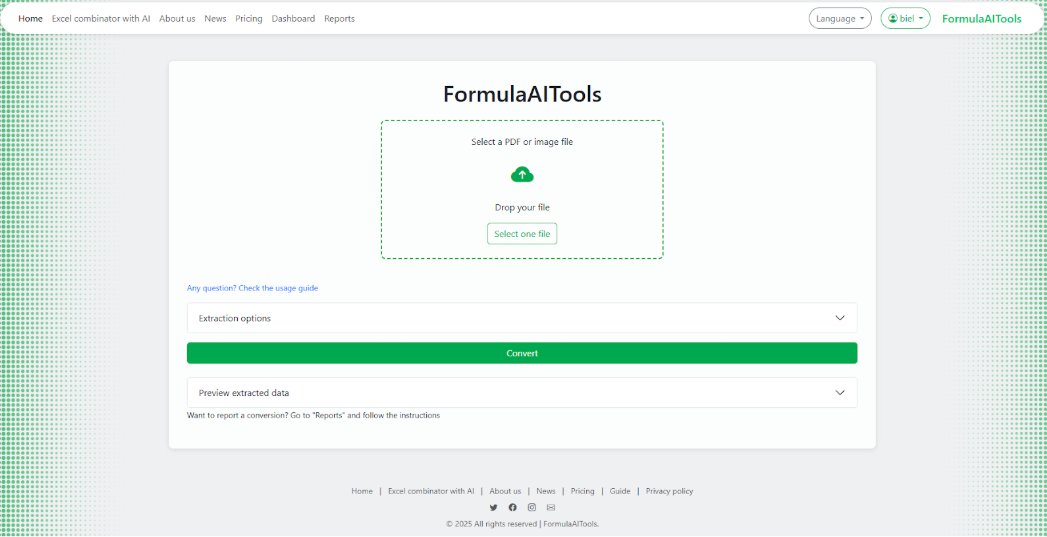Open Pricing in top navigation
This screenshot has width=1047, height=537.
248,19
